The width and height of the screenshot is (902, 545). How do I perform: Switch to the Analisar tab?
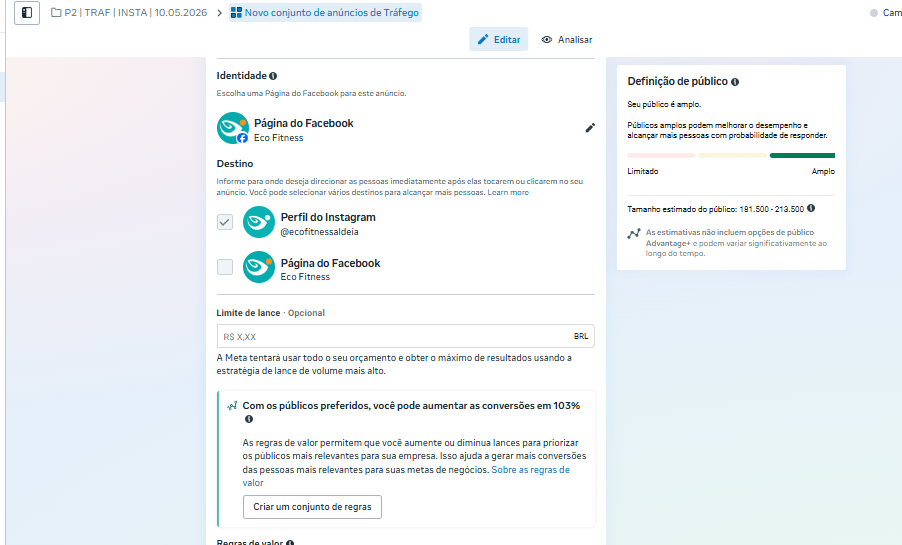[x=567, y=39]
